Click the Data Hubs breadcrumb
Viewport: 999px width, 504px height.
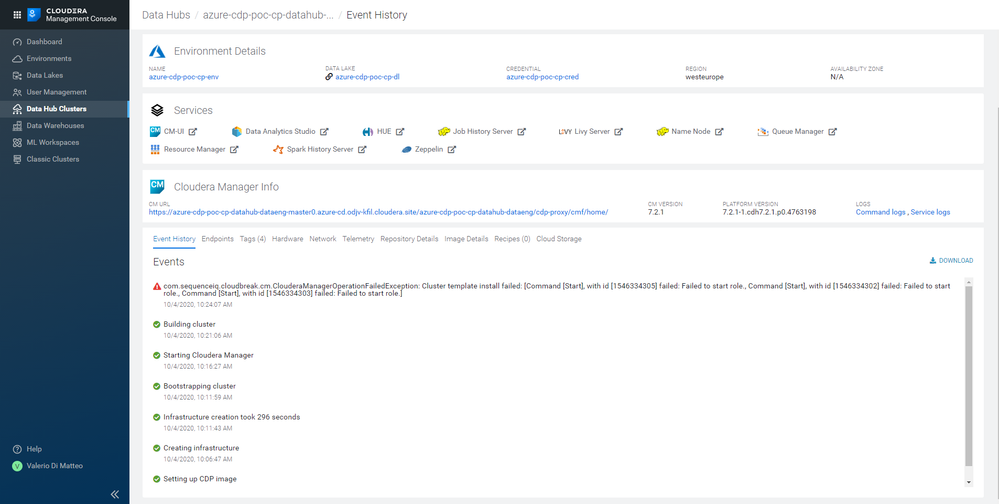[166, 15]
